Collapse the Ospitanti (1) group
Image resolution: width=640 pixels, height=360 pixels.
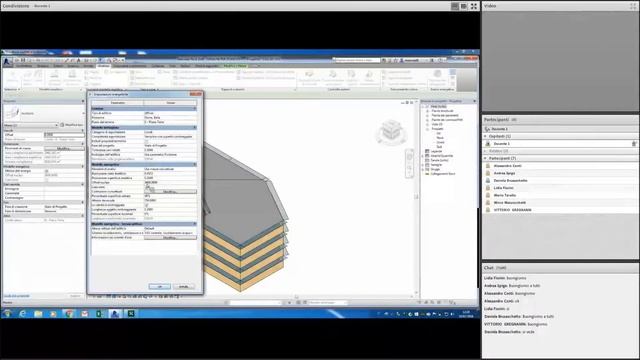pyautogui.click(x=485, y=136)
